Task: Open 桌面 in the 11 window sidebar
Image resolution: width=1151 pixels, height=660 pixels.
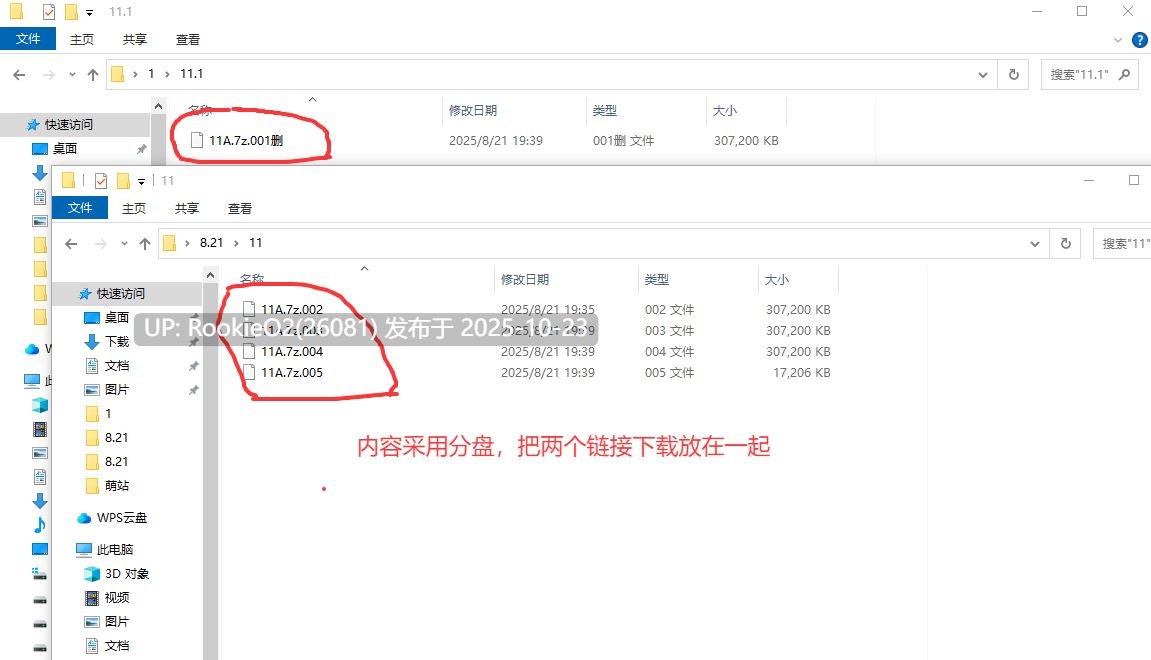Action: pos(117,317)
